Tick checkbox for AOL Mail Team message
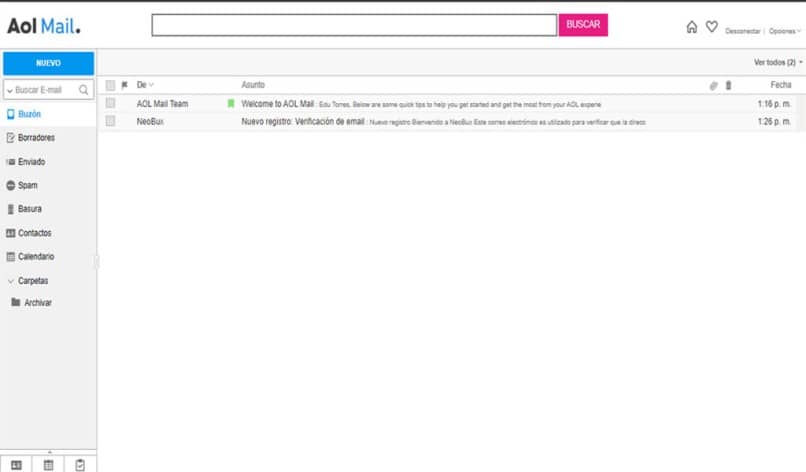This screenshot has width=806, height=472. coord(110,103)
